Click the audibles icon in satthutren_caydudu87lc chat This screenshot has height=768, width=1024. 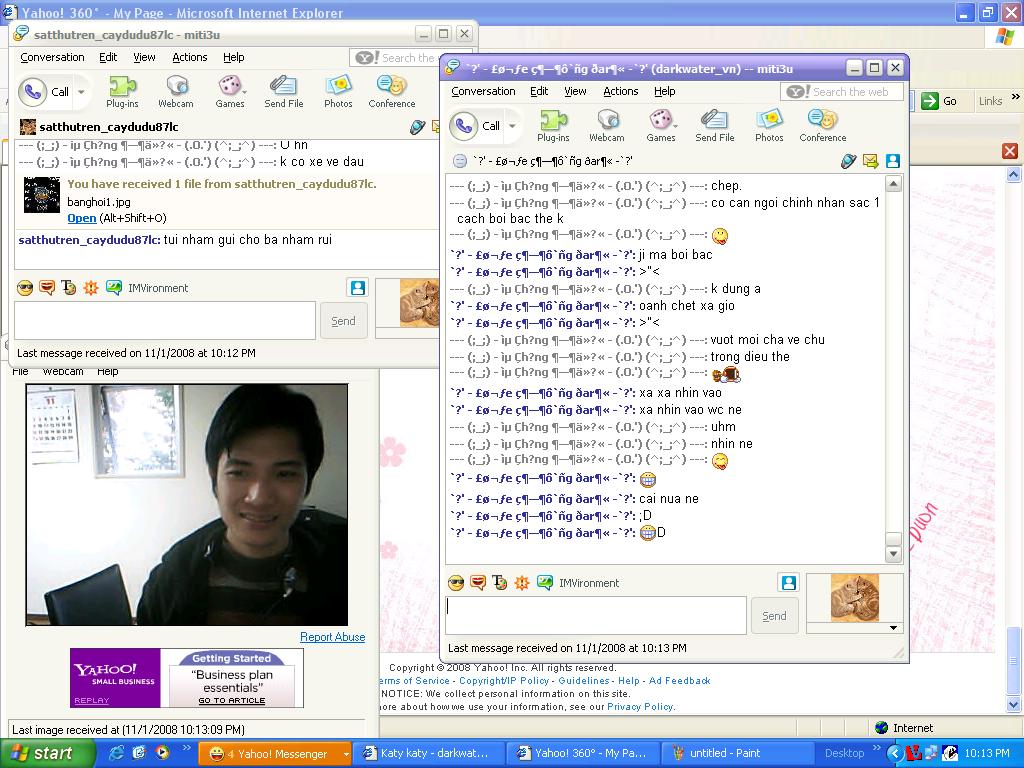click(47, 288)
